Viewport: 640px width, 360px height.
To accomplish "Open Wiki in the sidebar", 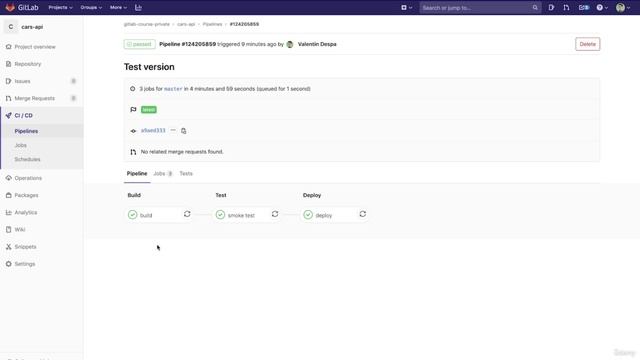I will point(20,229).
